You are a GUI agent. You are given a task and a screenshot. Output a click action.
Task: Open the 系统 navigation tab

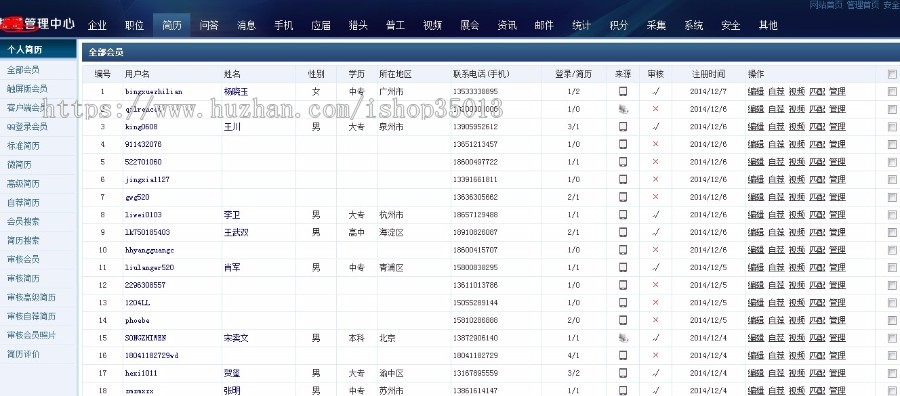click(693, 25)
